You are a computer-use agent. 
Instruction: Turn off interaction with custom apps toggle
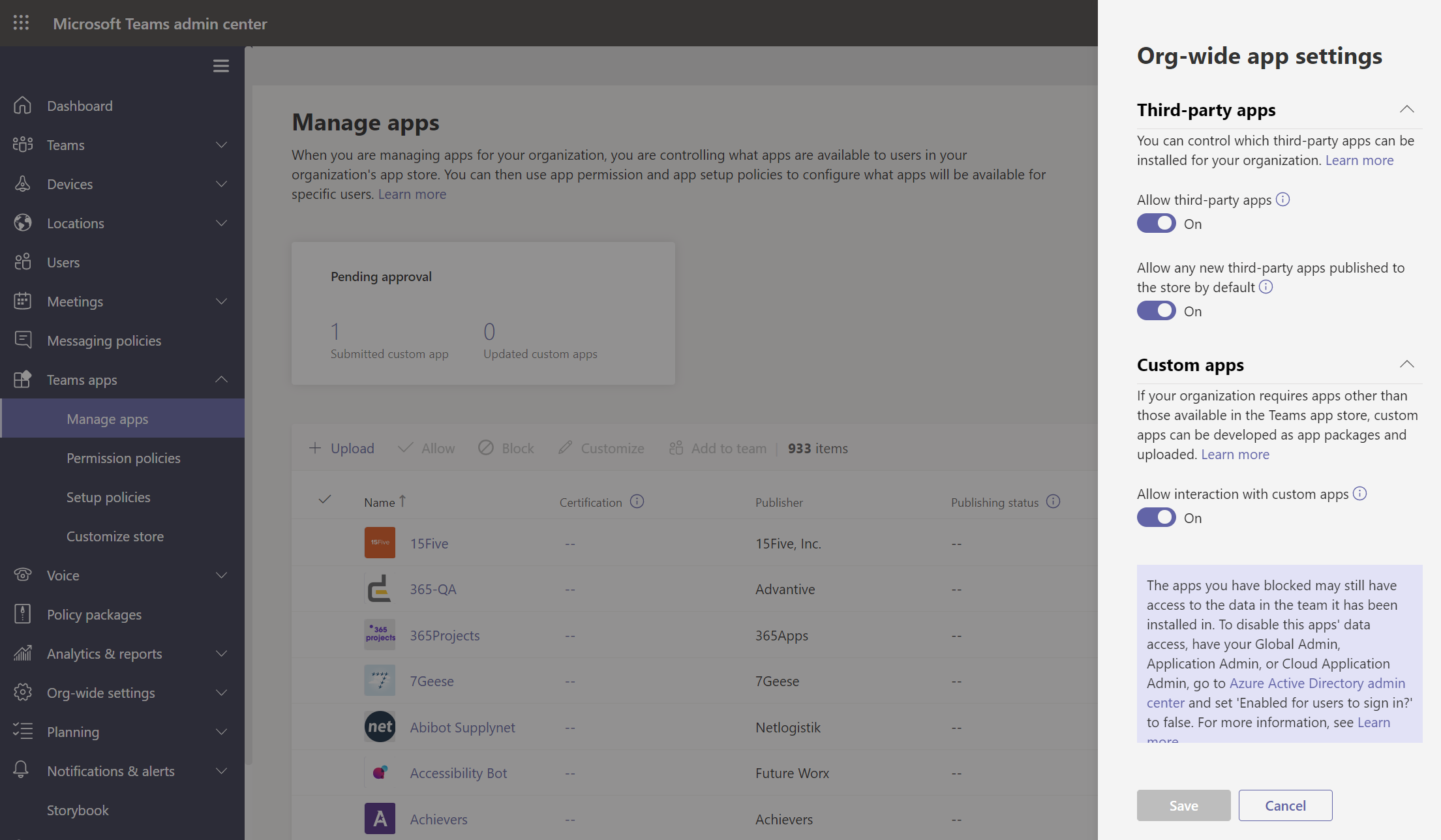click(1156, 518)
